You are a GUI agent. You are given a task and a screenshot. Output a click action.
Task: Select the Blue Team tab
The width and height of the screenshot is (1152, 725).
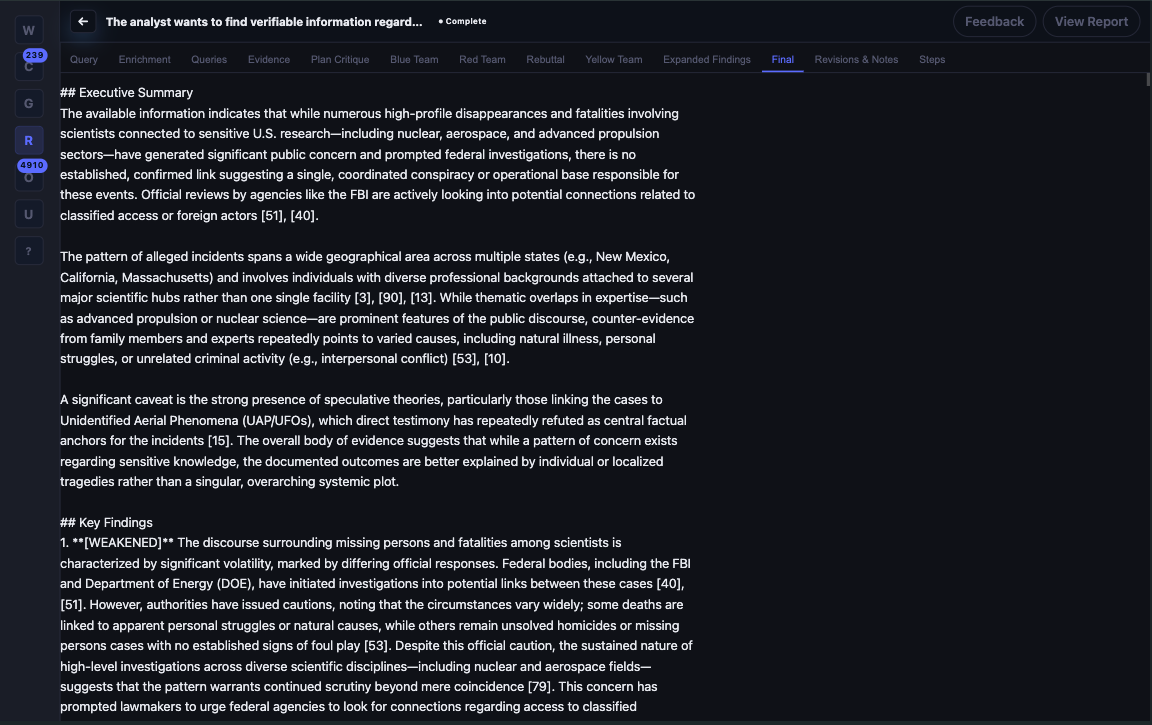[414, 59]
